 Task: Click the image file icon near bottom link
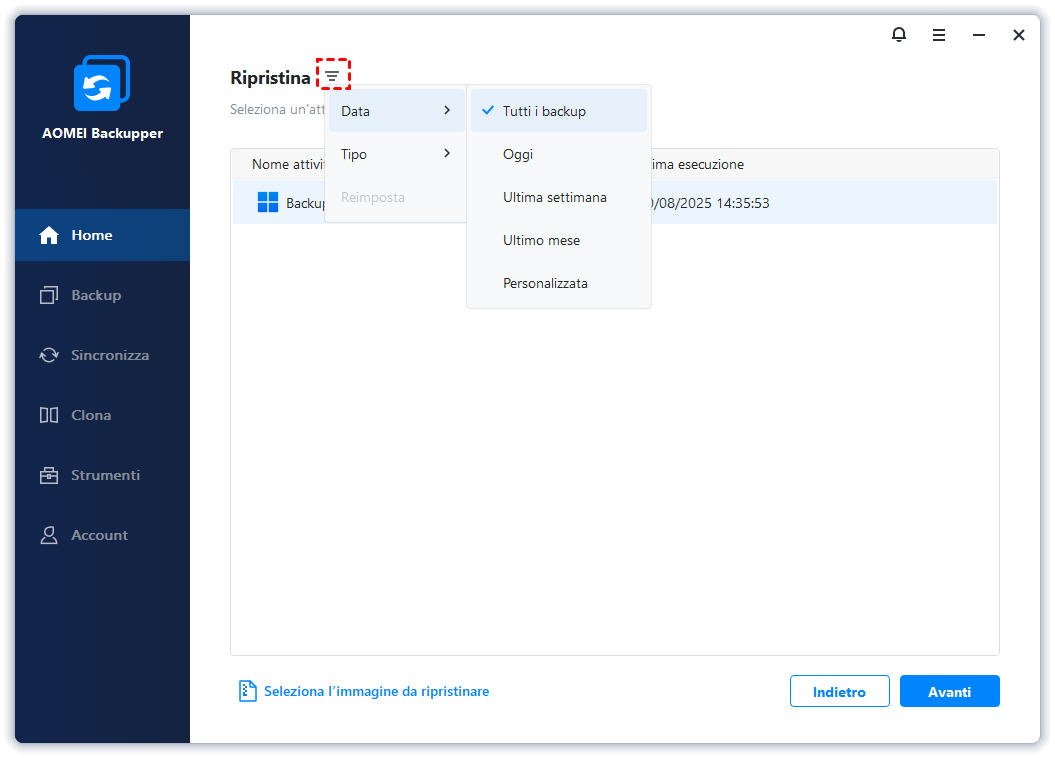point(248,691)
